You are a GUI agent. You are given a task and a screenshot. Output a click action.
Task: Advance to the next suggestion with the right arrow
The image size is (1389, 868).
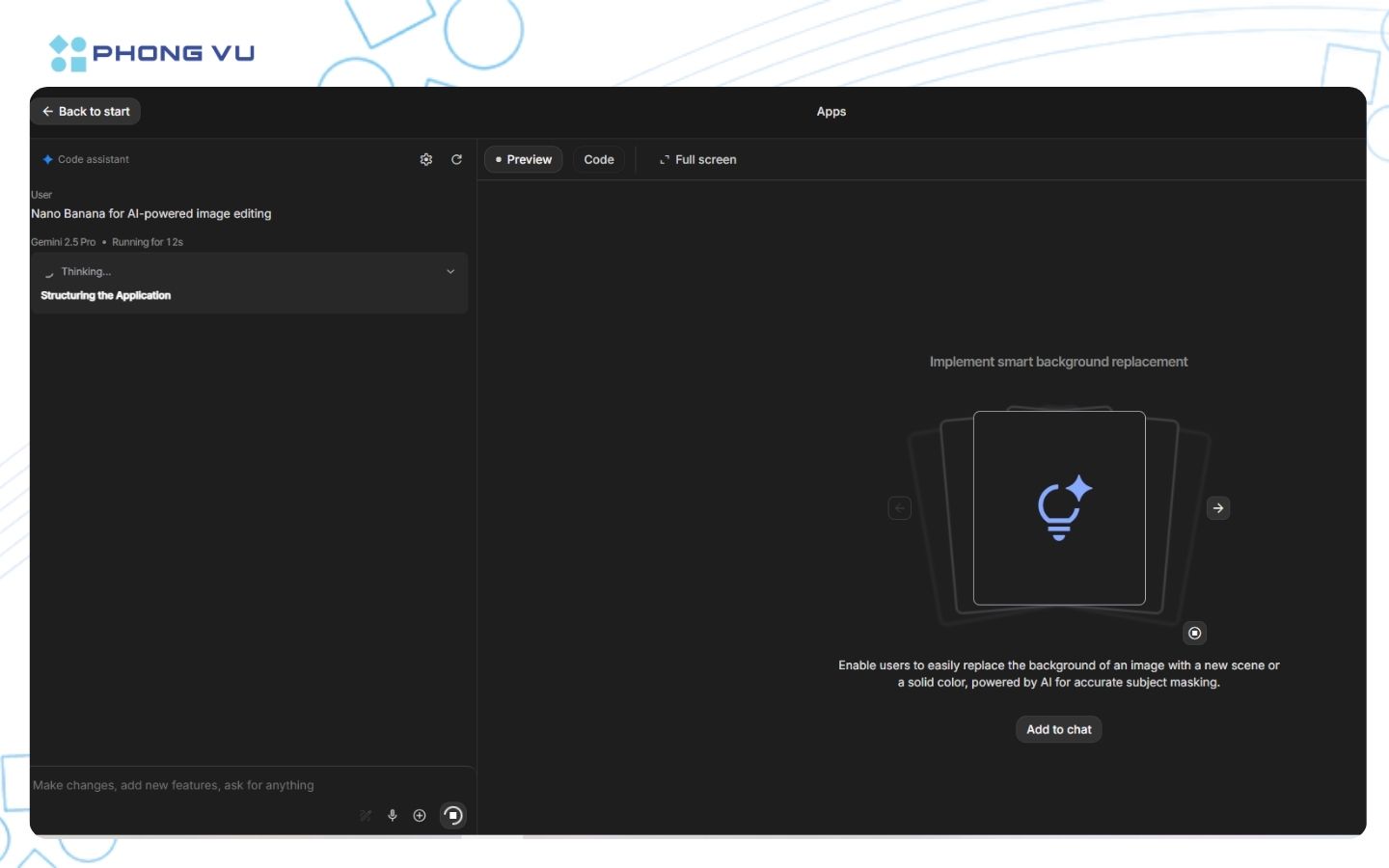pos(1218,508)
